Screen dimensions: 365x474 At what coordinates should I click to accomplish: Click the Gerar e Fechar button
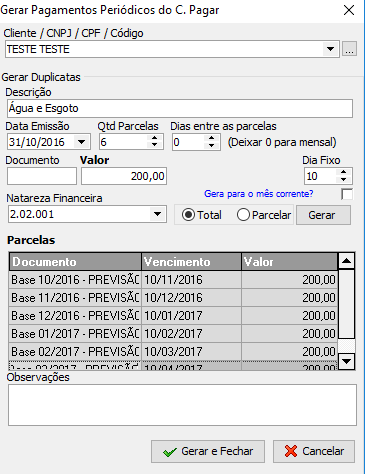[x=208, y=451]
